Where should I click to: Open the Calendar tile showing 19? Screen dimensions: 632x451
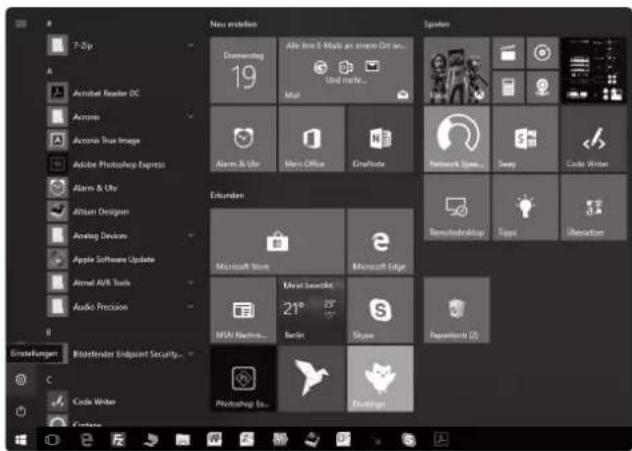(x=243, y=70)
